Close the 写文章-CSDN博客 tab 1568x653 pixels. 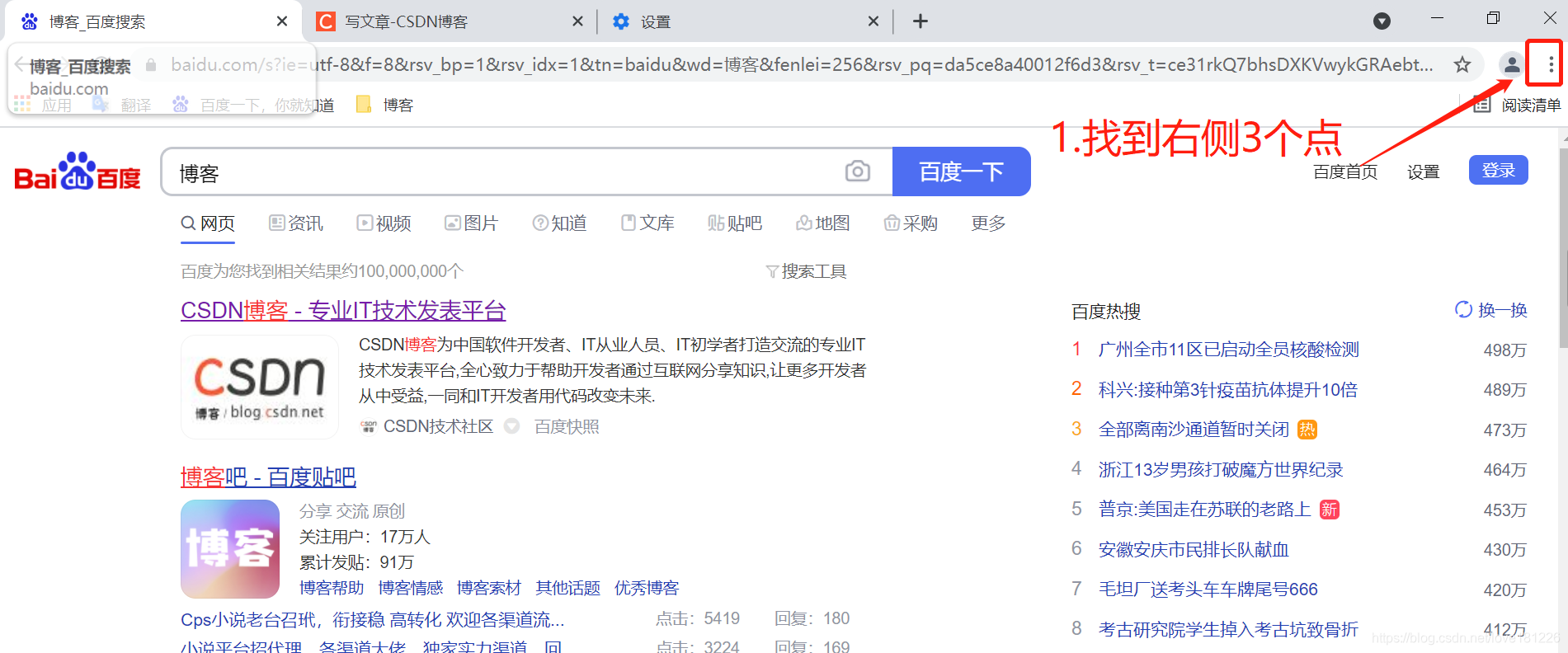(x=577, y=21)
